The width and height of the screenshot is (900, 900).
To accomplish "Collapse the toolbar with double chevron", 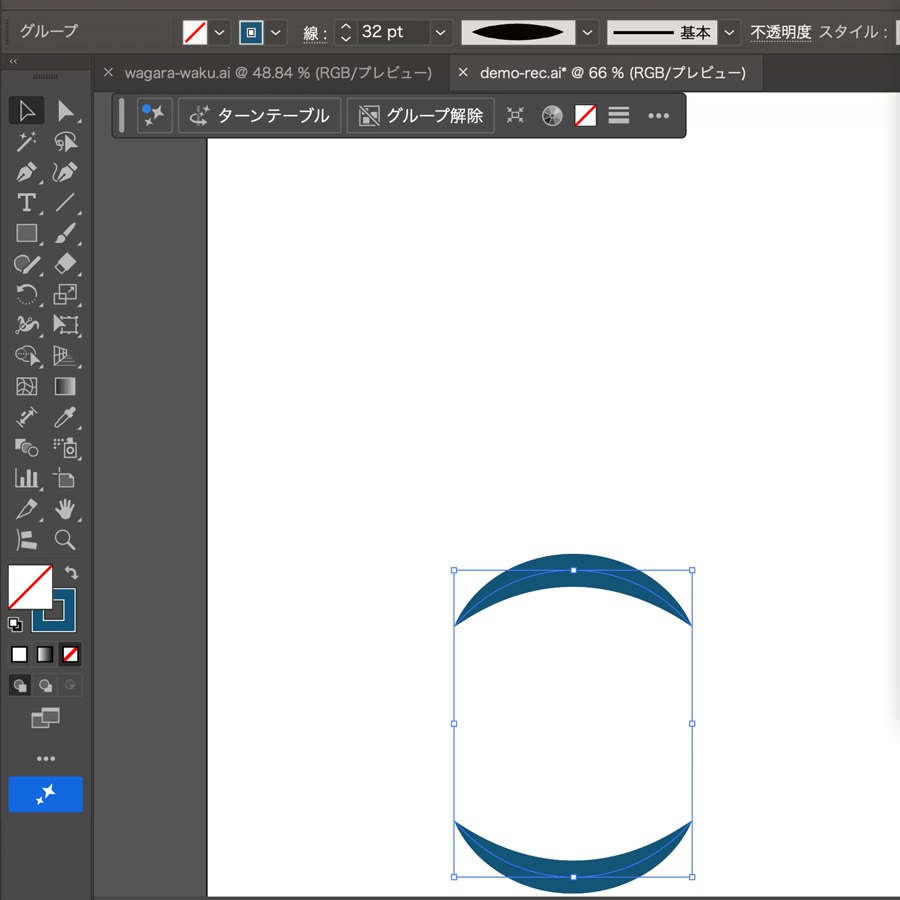I will pyautogui.click(x=13, y=61).
